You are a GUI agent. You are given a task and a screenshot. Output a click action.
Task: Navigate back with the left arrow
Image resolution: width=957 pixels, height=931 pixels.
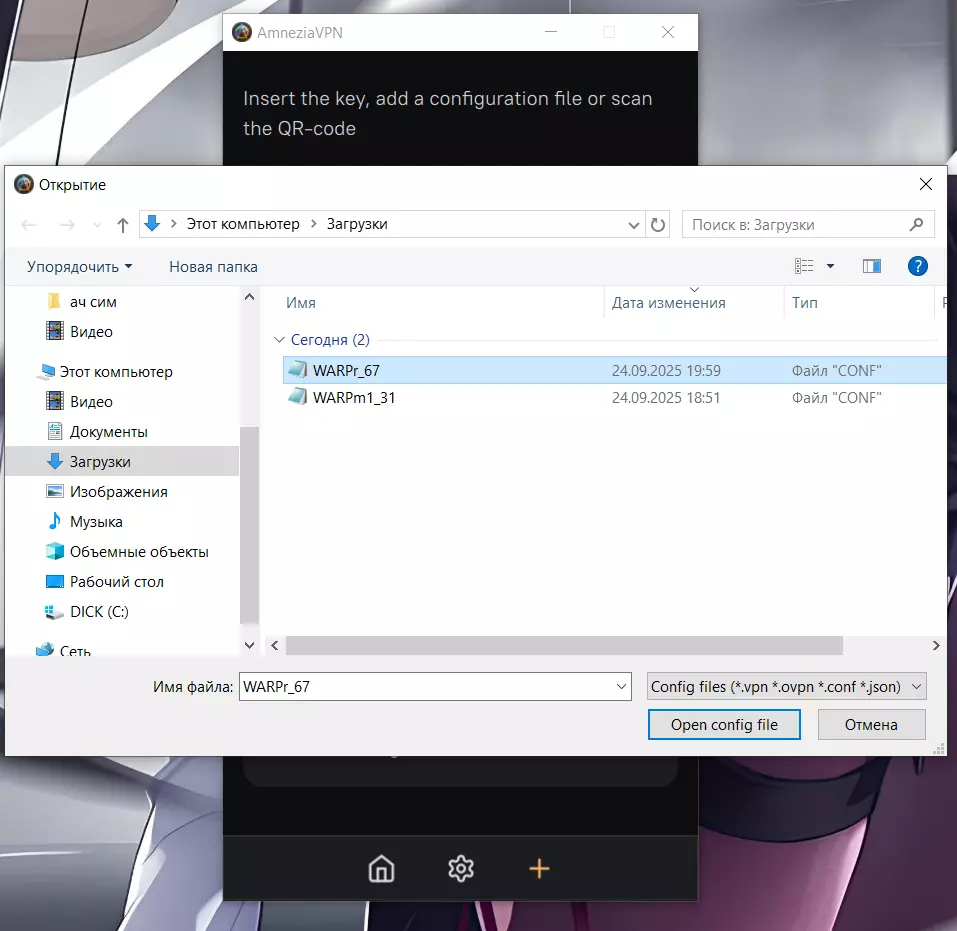29,225
